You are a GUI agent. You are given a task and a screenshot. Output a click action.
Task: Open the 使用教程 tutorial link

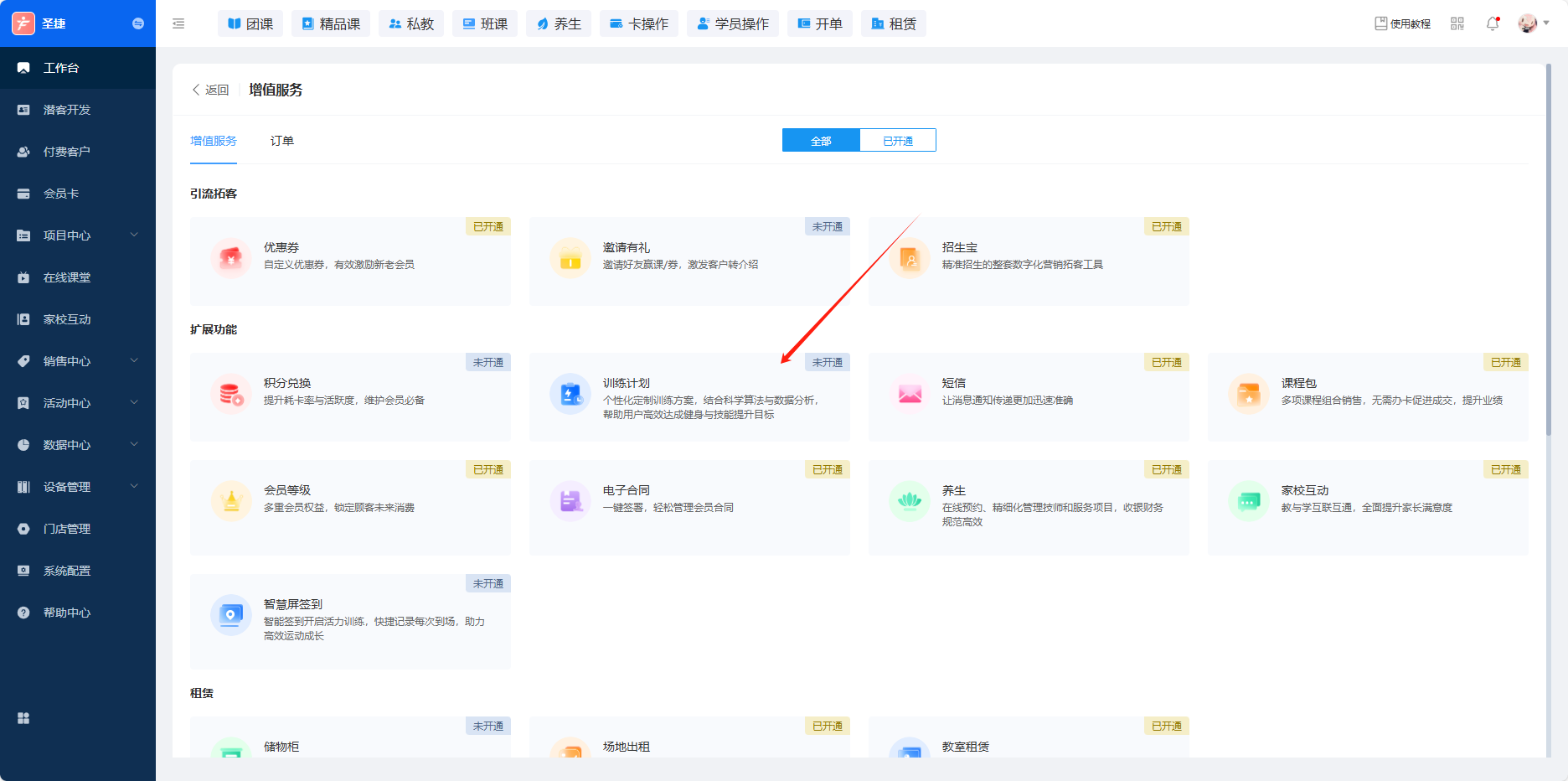1403,23
